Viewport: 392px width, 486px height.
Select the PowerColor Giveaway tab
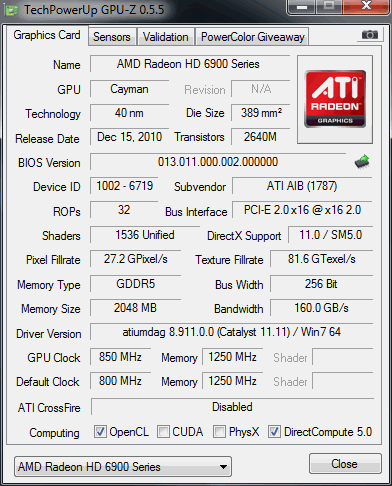click(x=253, y=37)
